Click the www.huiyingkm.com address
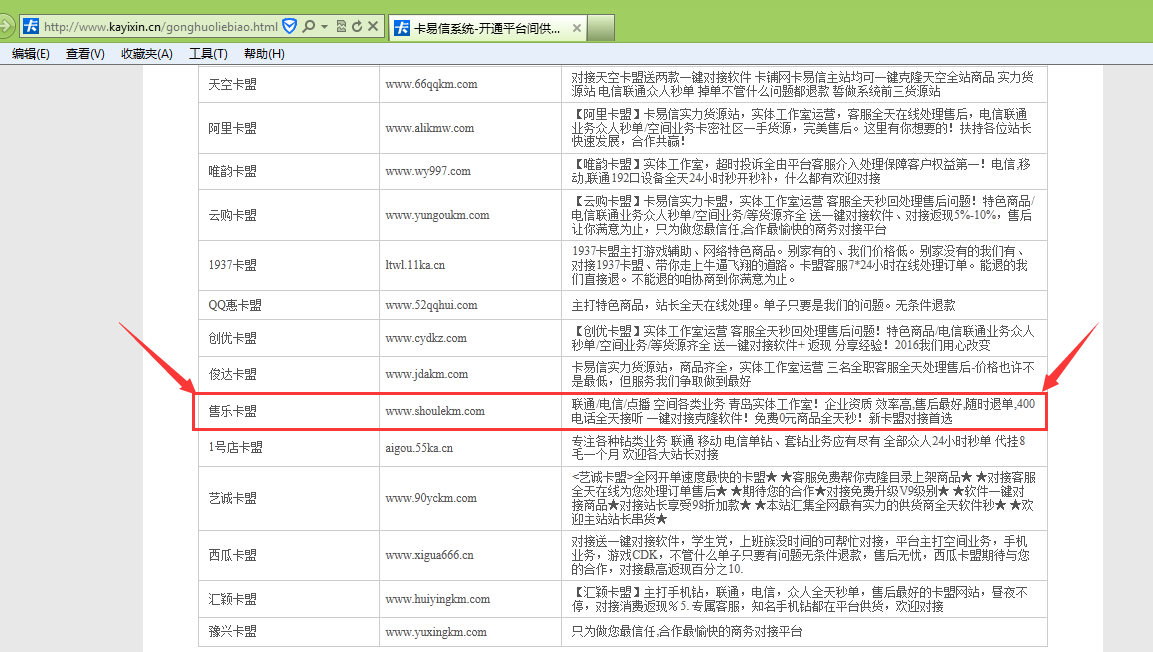The height and width of the screenshot is (652, 1153). pyautogui.click(x=438, y=599)
